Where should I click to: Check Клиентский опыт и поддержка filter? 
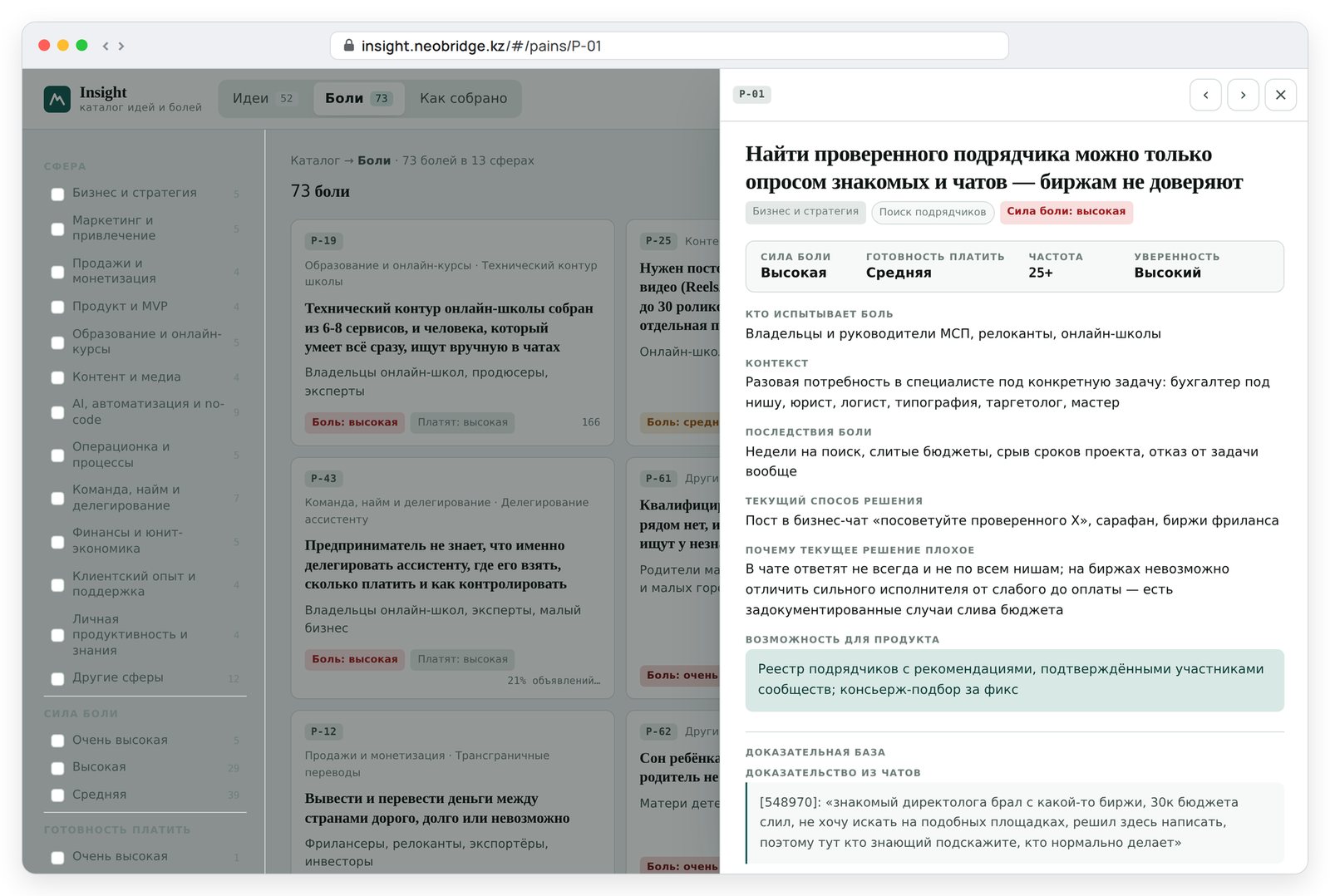pyautogui.click(x=57, y=585)
